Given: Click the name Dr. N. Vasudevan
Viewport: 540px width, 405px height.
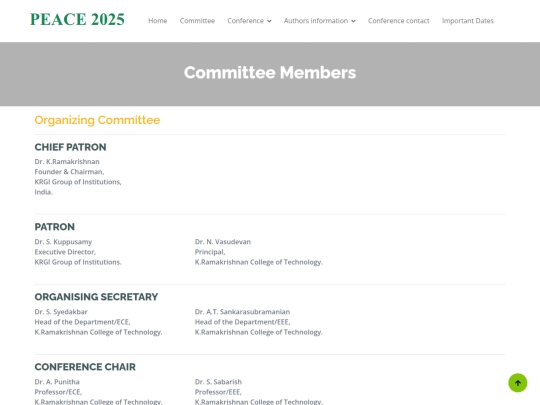Looking at the screenshot, I should [x=223, y=242].
